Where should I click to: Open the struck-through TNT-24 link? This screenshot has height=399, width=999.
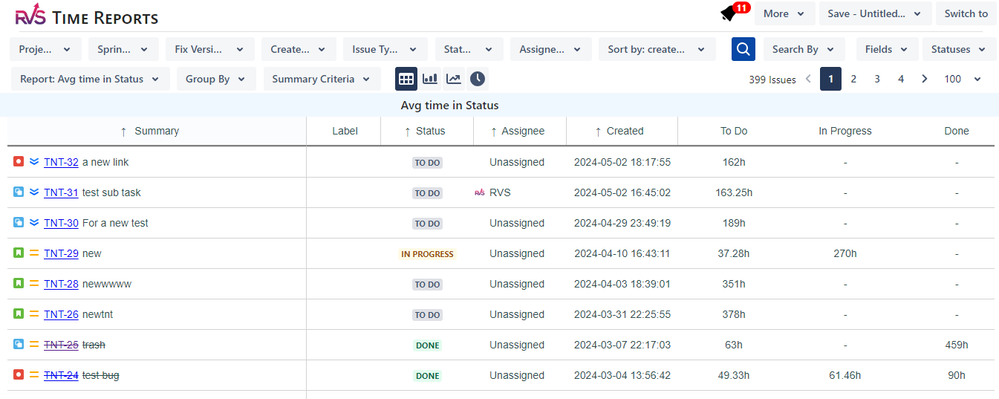tap(61, 375)
